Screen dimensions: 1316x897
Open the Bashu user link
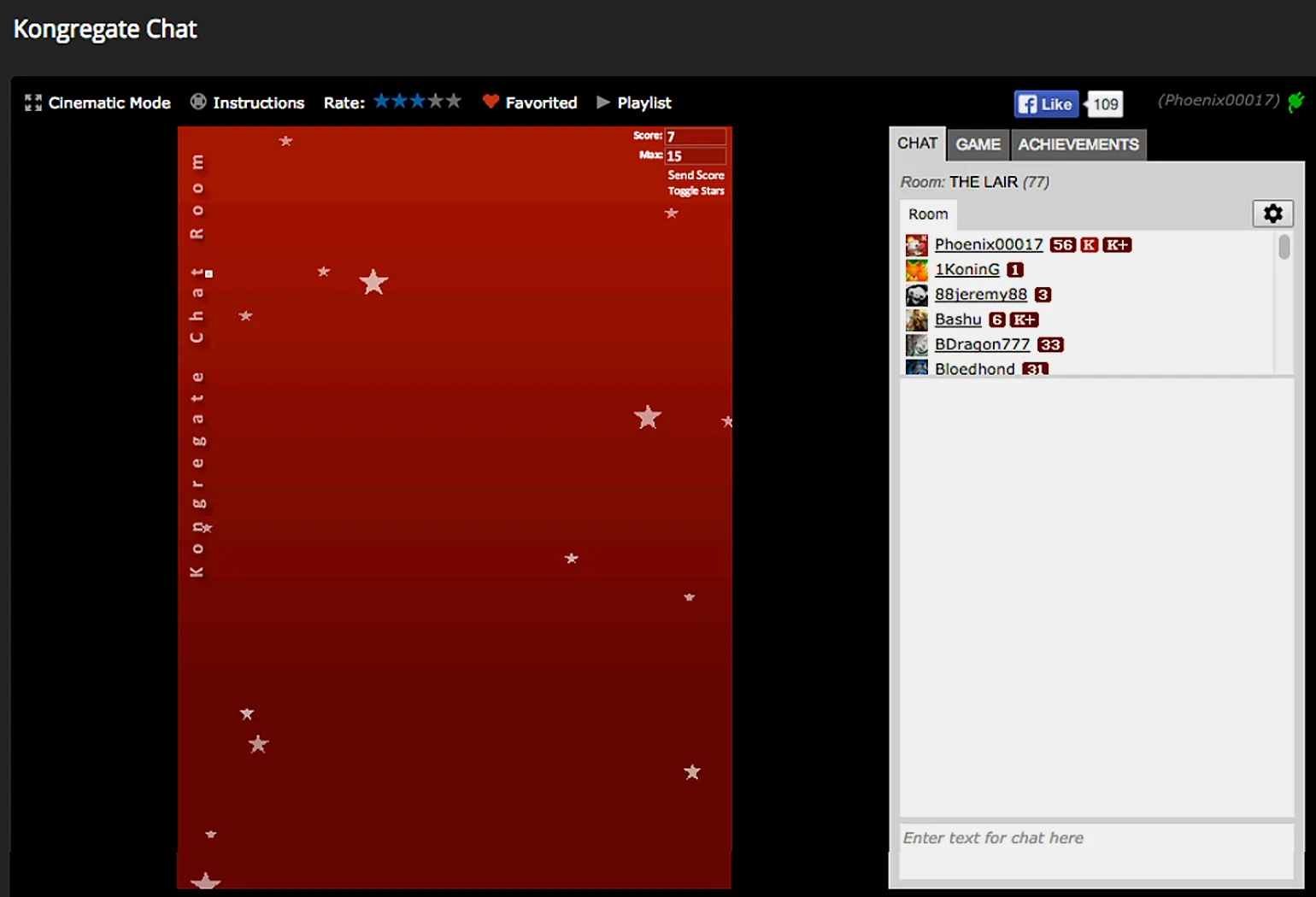click(x=958, y=320)
